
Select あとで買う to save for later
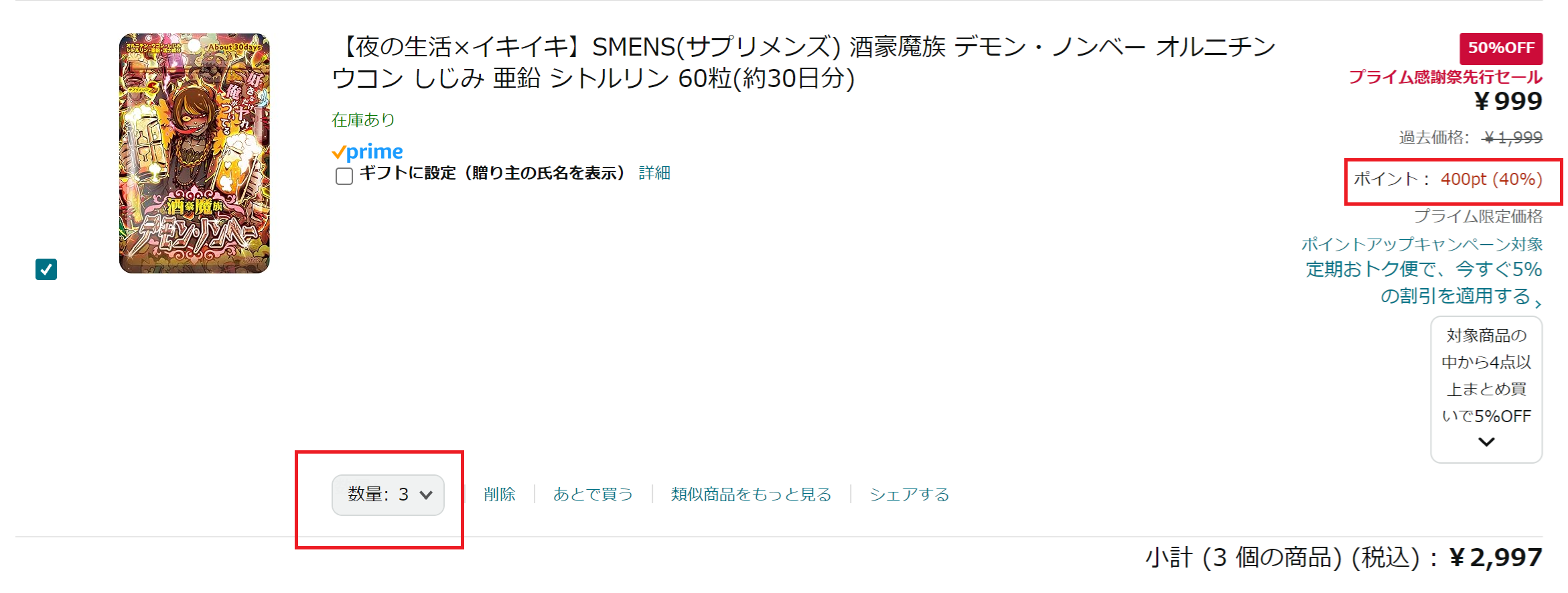pyautogui.click(x=593, y=495)
